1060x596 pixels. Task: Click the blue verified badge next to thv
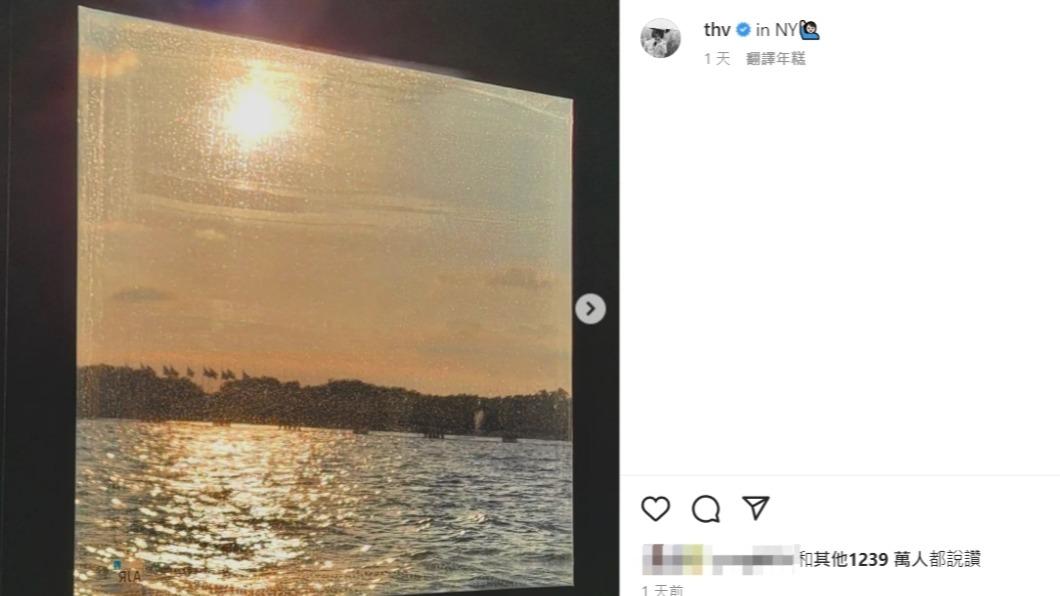(743, 30)
